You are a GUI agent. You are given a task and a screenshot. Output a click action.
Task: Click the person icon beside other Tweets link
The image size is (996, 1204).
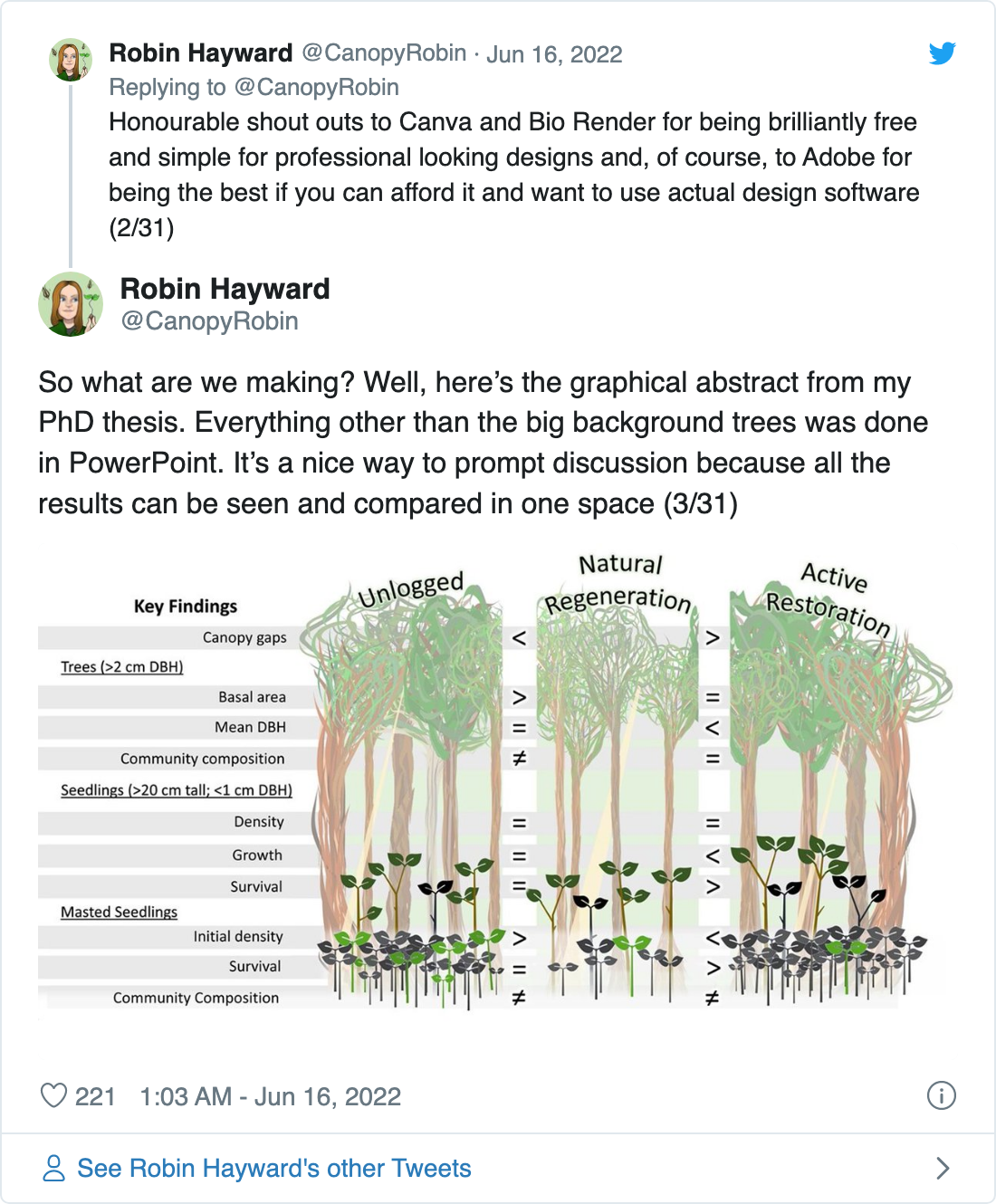tap(54, 1168)
